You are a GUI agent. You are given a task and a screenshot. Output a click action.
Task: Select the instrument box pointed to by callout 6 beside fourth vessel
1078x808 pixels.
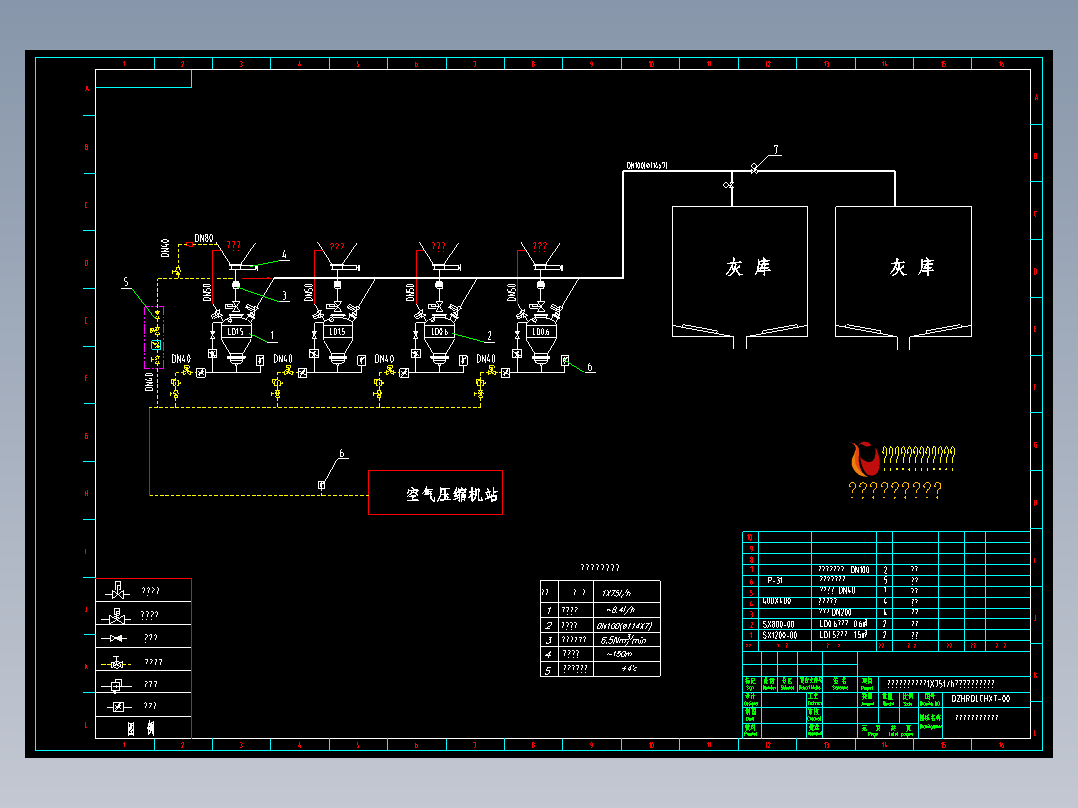point(565,360)
